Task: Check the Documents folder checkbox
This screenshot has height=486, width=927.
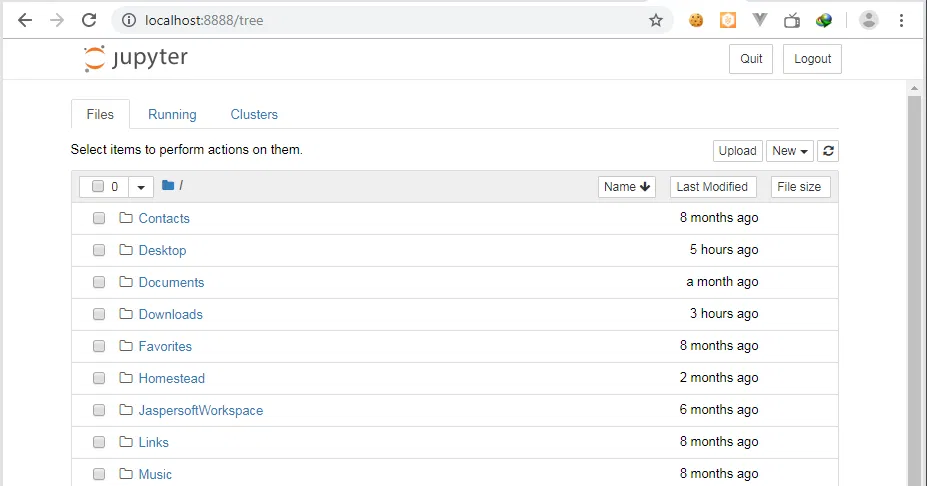Action: tap(99, 282)
